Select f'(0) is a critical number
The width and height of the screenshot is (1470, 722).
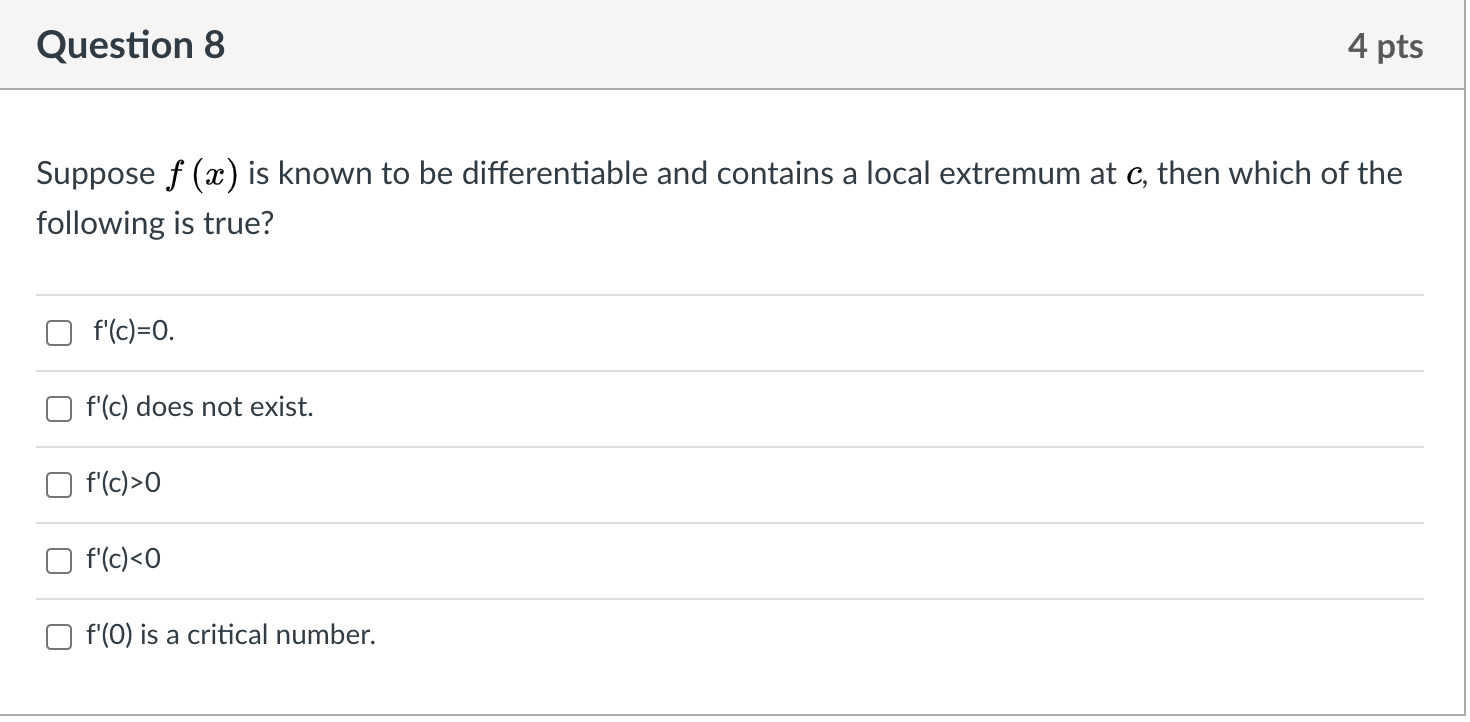tap(58, 635)
